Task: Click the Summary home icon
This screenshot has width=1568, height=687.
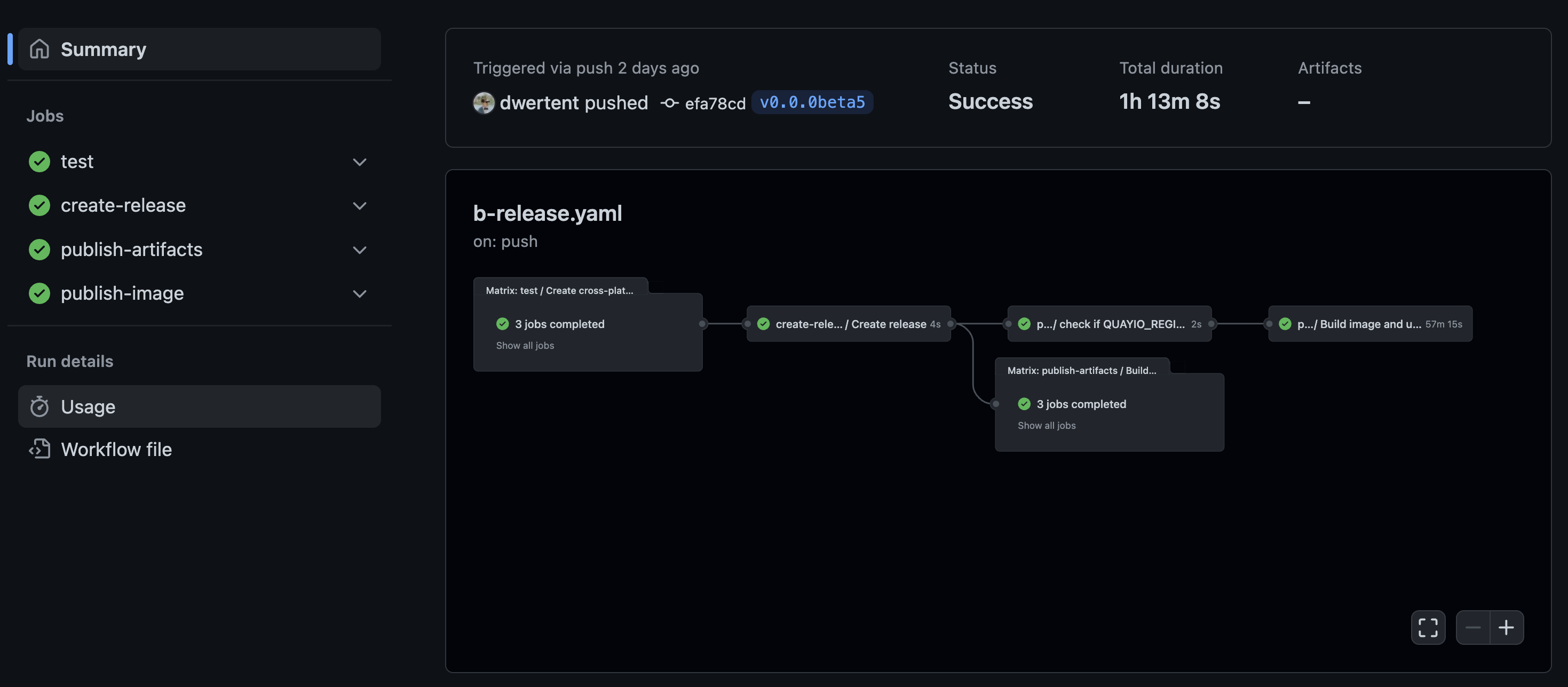Action: point(39,49)
